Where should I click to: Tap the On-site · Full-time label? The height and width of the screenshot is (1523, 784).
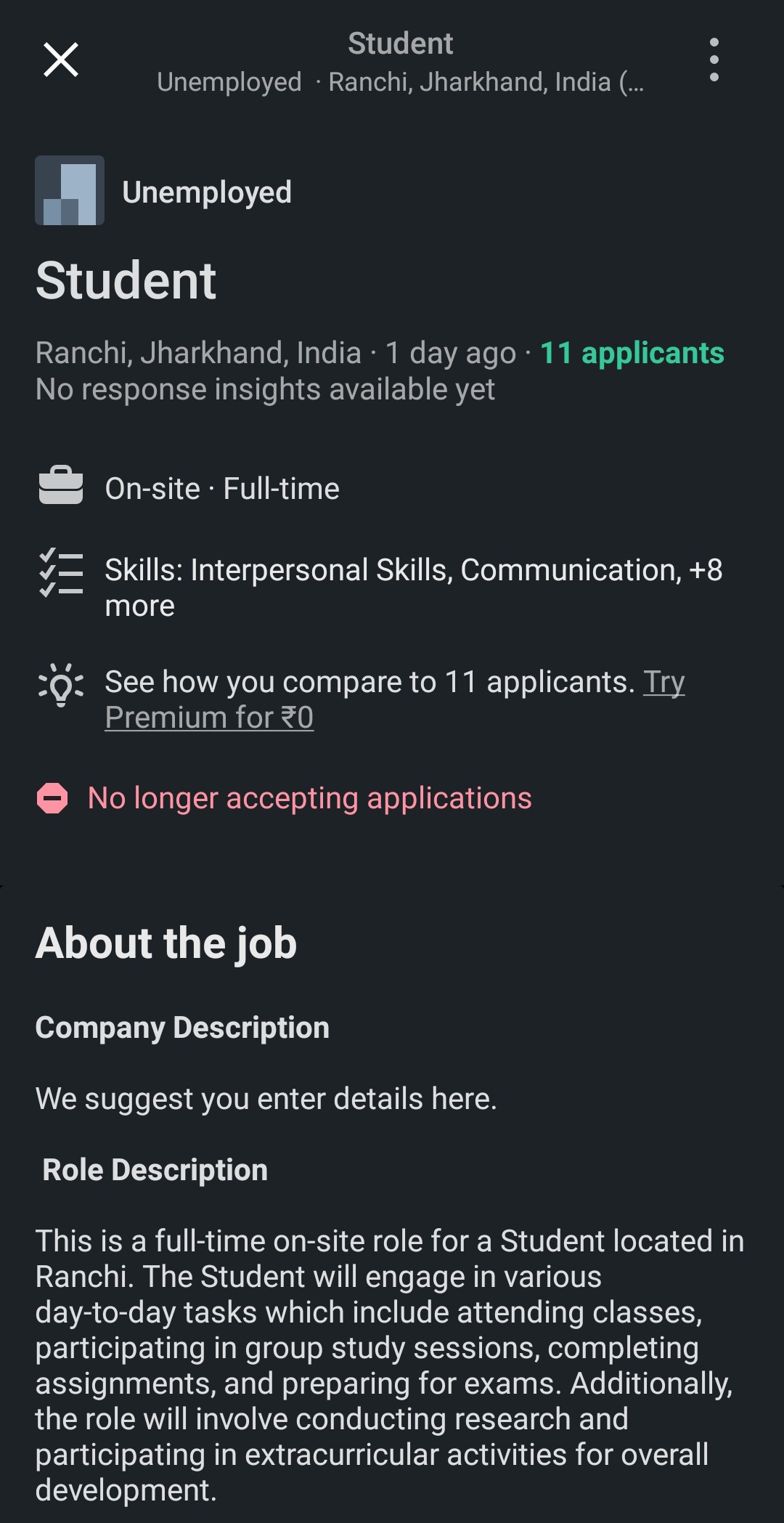222,489
